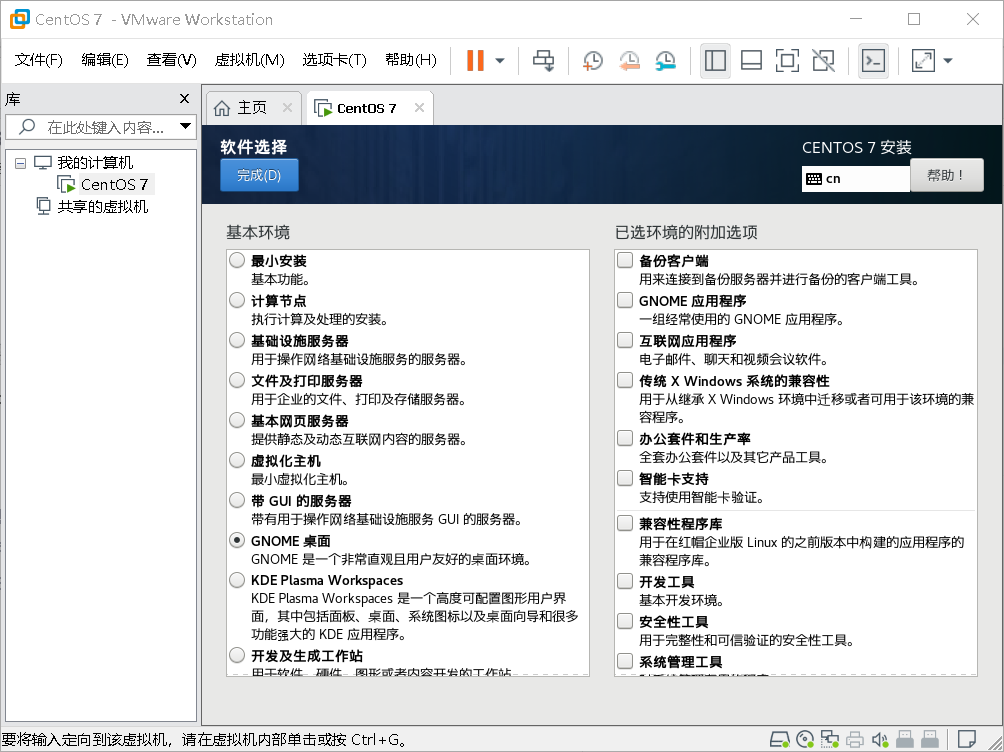Switch to the 主页 tab
This screenshot has height=752, width=1004.
click(x=253, y=105)
